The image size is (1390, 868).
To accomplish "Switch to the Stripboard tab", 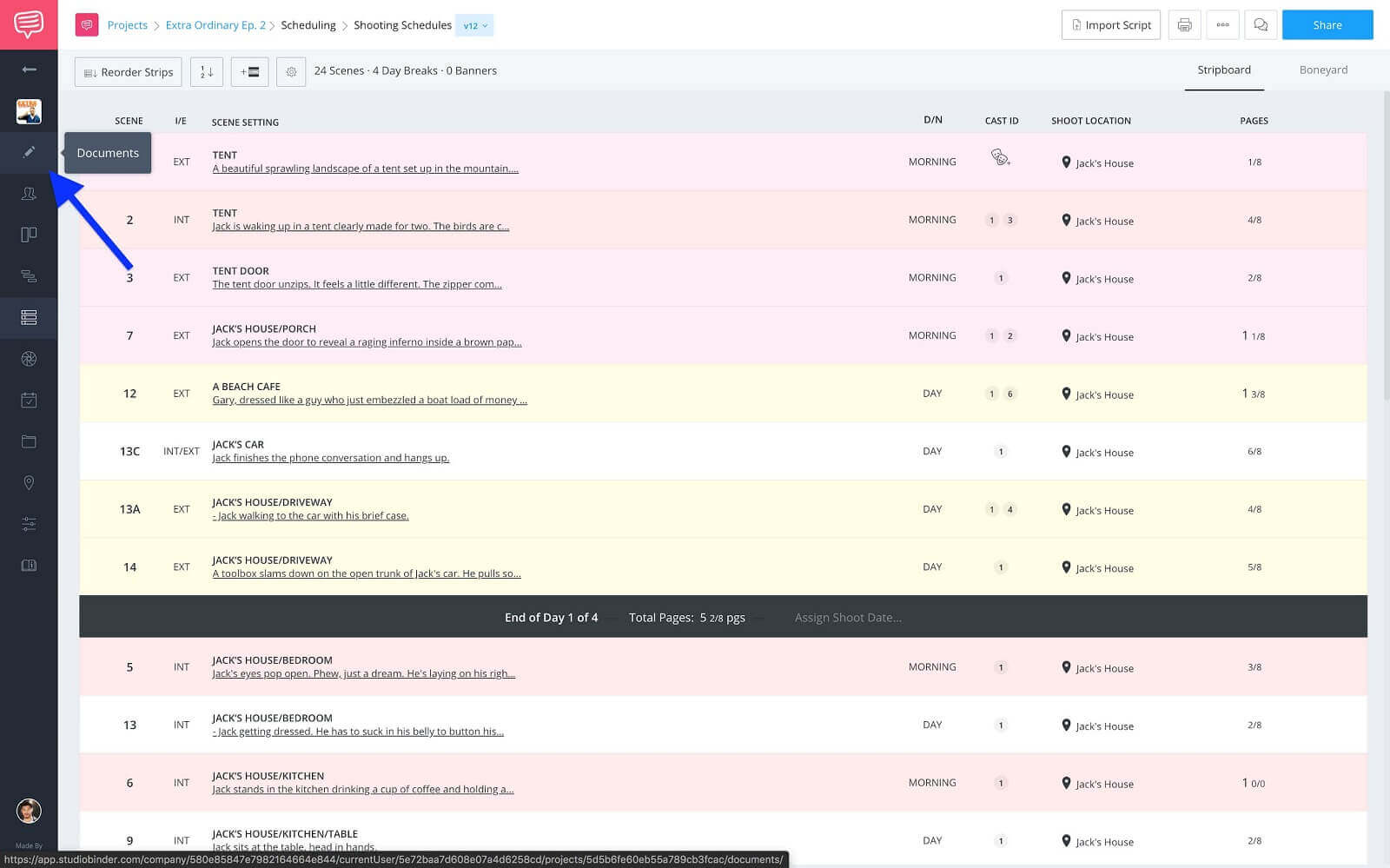I will coord(1224,70).
